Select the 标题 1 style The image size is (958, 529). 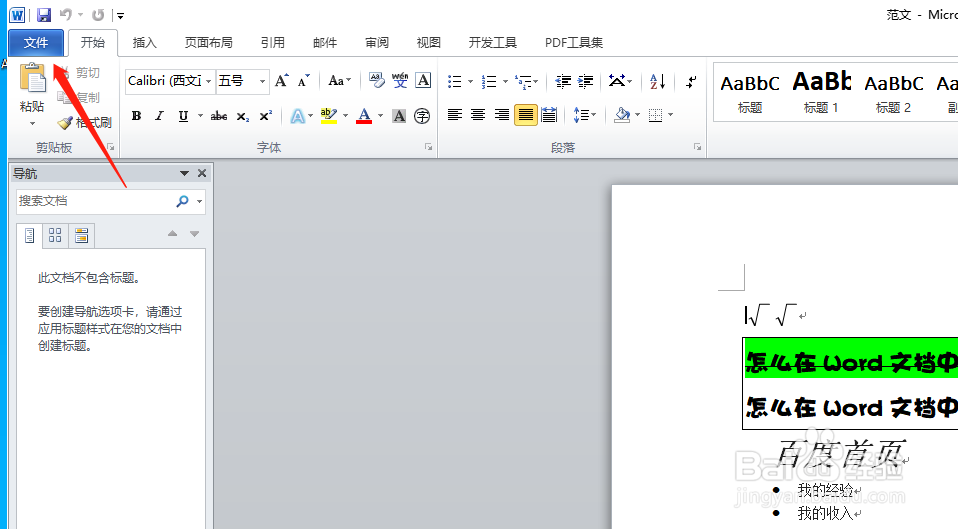821,92
